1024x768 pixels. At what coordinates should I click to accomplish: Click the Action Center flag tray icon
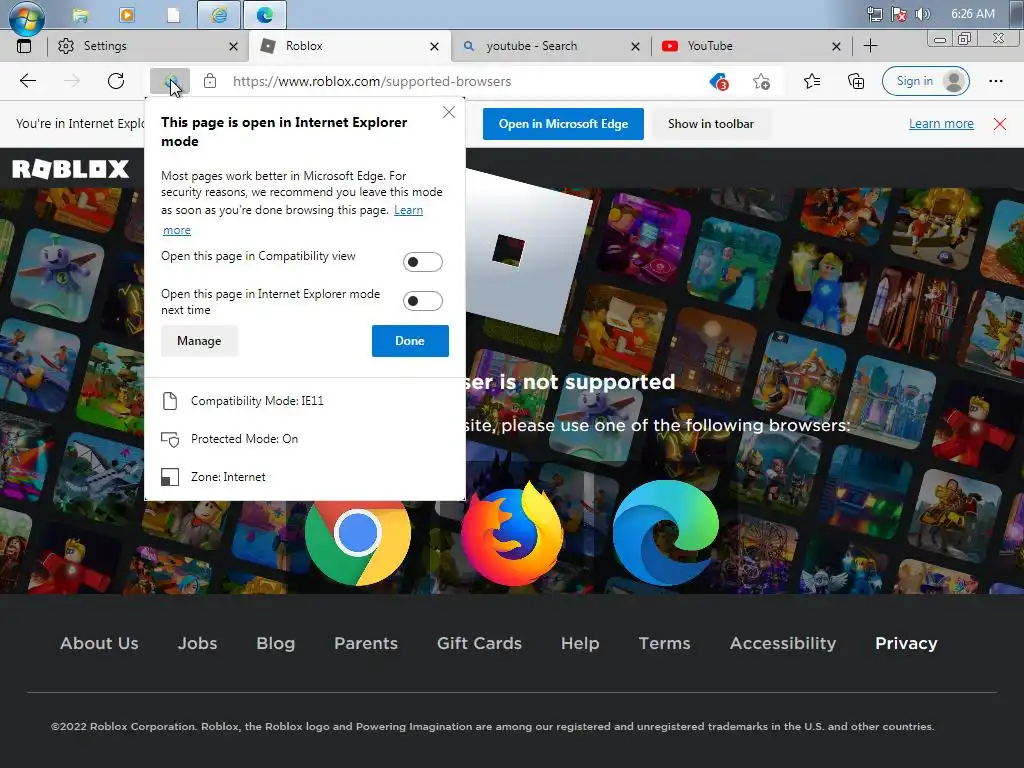coord(899,14)
